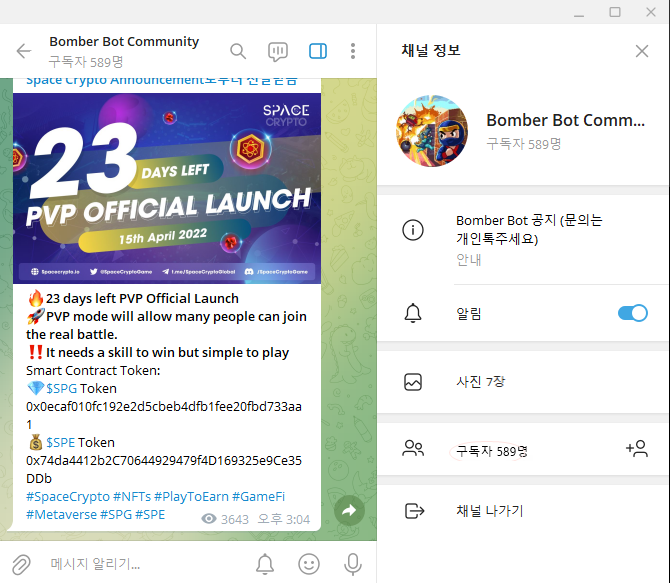This screenshot has width=670, height=583.
Task: Click the #GameFi hashtag
Action: click(259, 497)
